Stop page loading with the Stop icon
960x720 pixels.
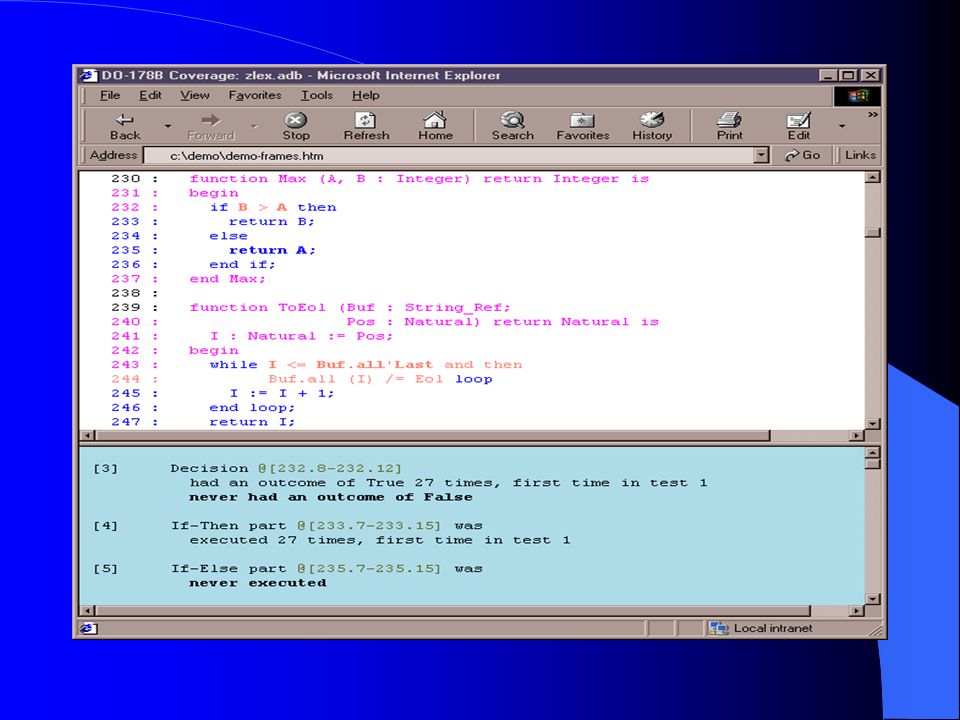296,126
